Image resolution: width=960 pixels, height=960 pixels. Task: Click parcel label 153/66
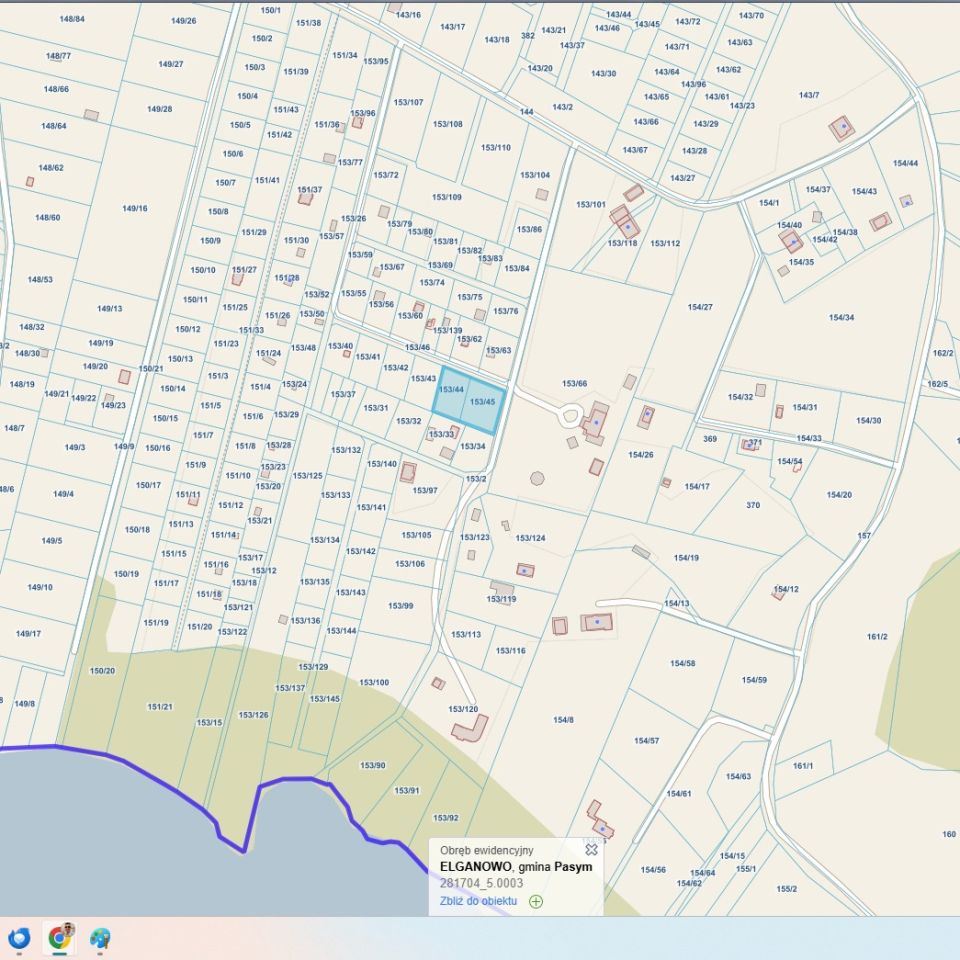(574, 383)
